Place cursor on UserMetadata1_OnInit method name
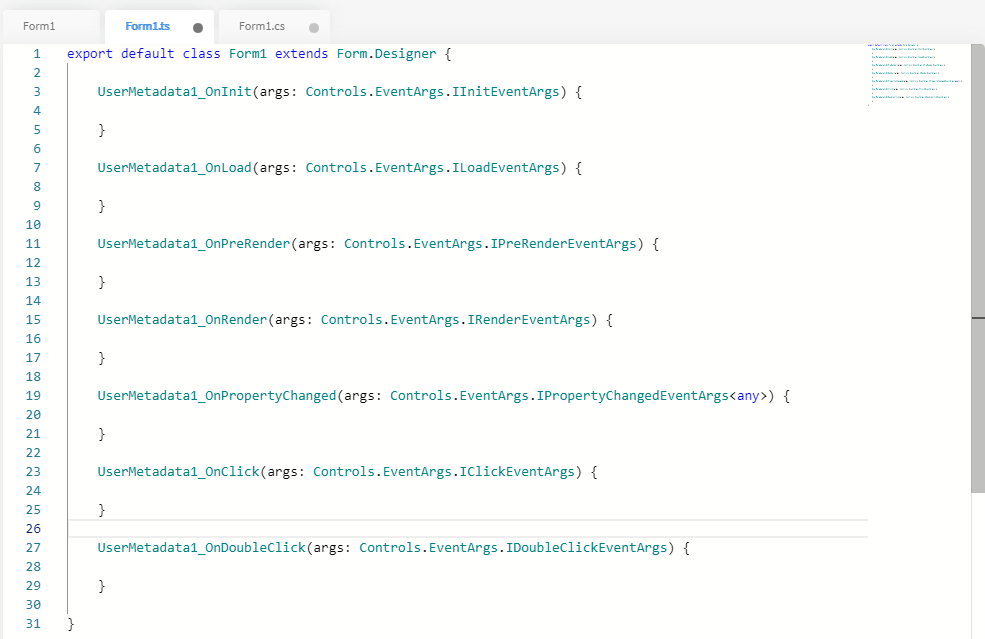This screenshot has width=985, height=639. point(174,92)
